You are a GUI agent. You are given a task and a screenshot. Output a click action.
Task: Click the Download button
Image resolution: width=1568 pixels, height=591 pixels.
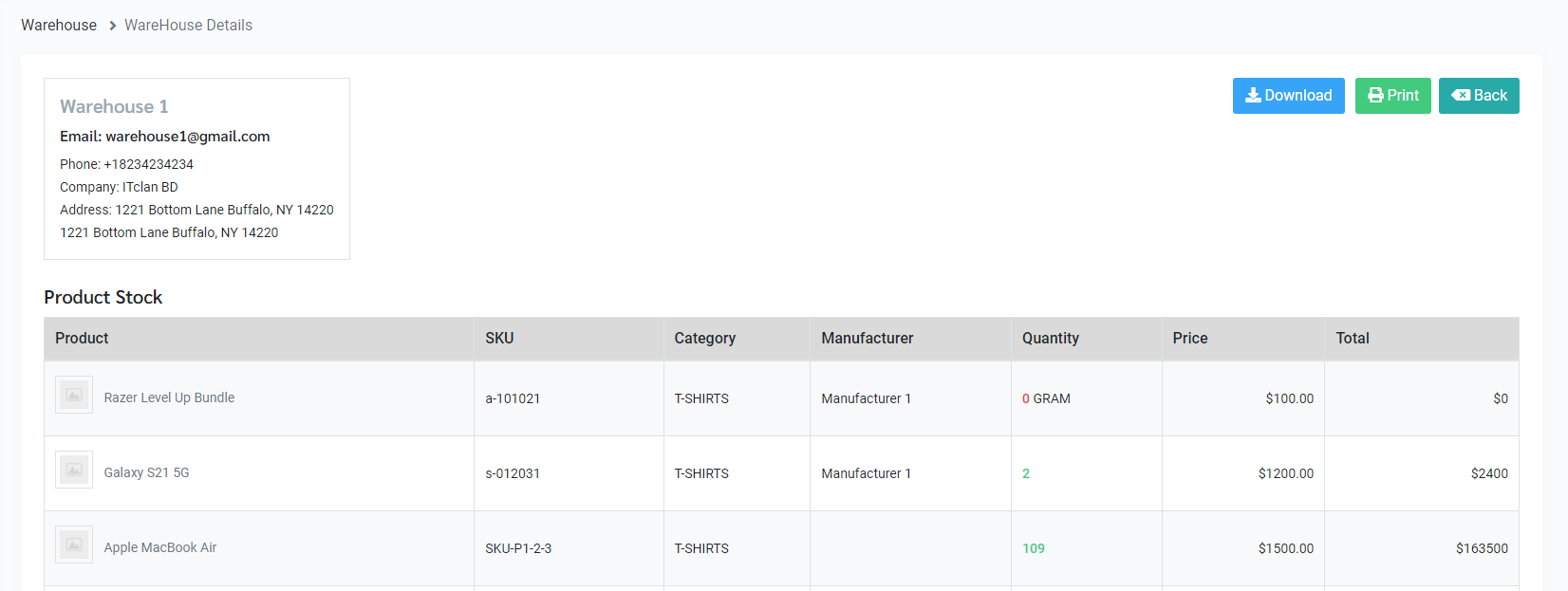[1288, 96]
